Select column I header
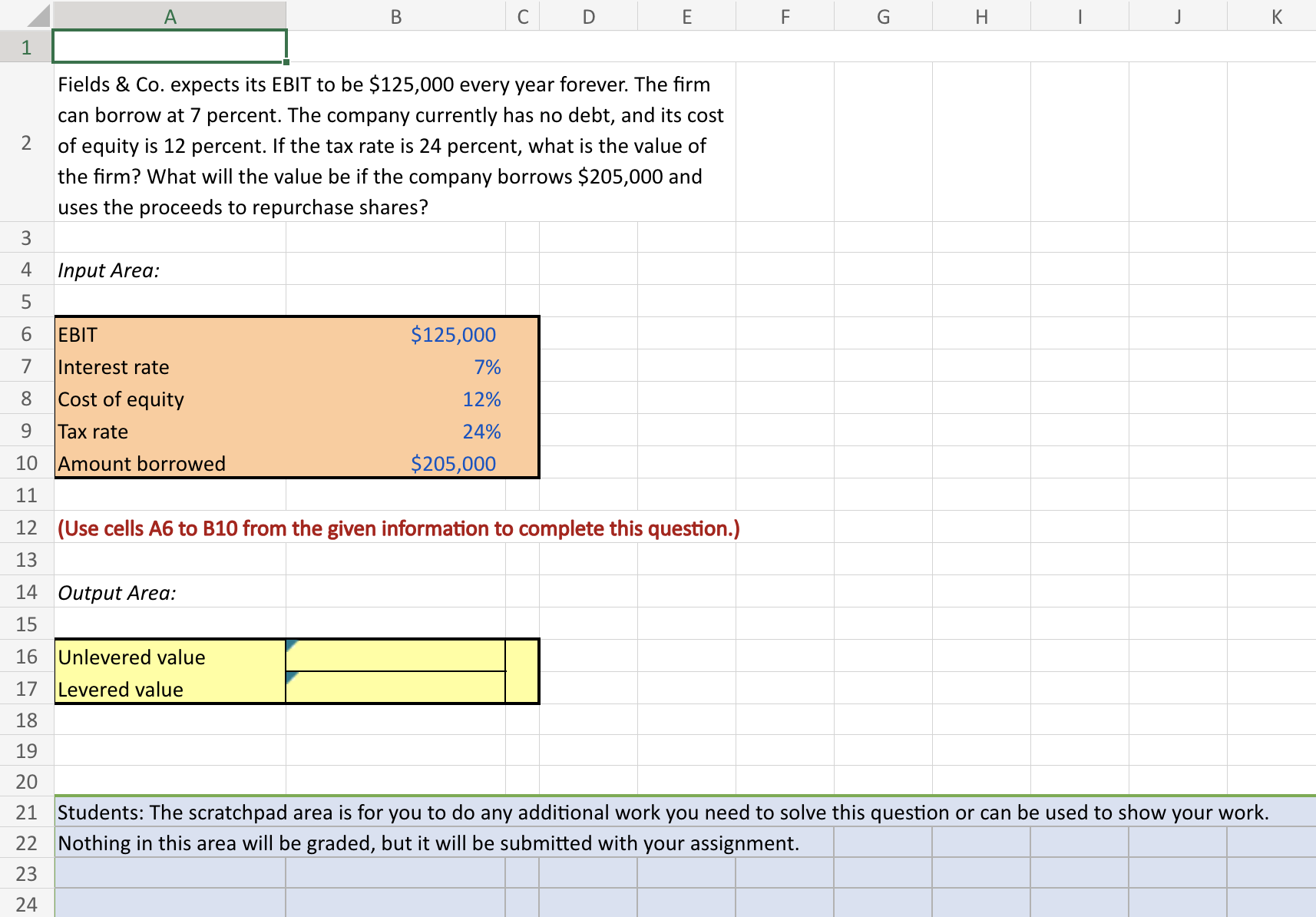The image size is (1316, 917). click(x=1080, y=16)
